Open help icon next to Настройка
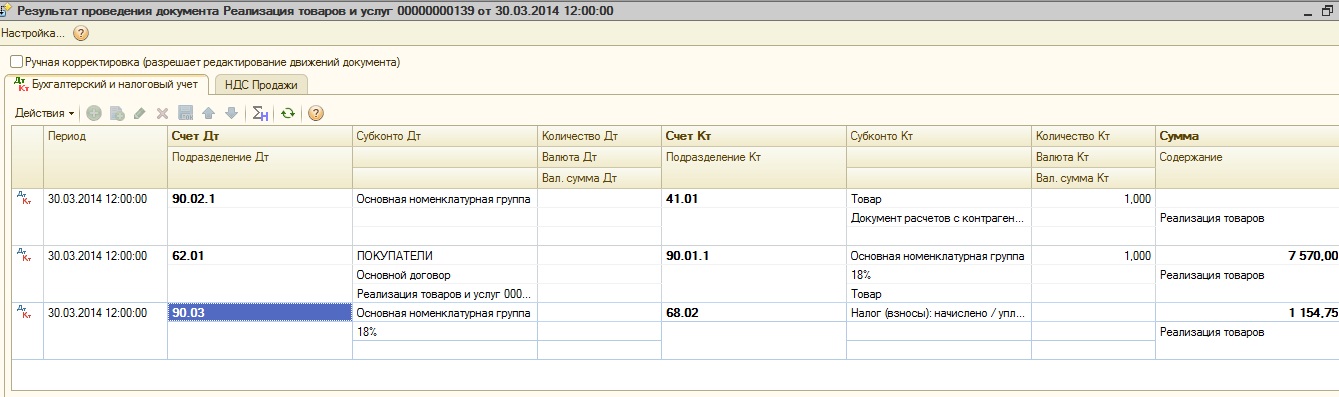 pyautogui.click(x=81, y=33)
